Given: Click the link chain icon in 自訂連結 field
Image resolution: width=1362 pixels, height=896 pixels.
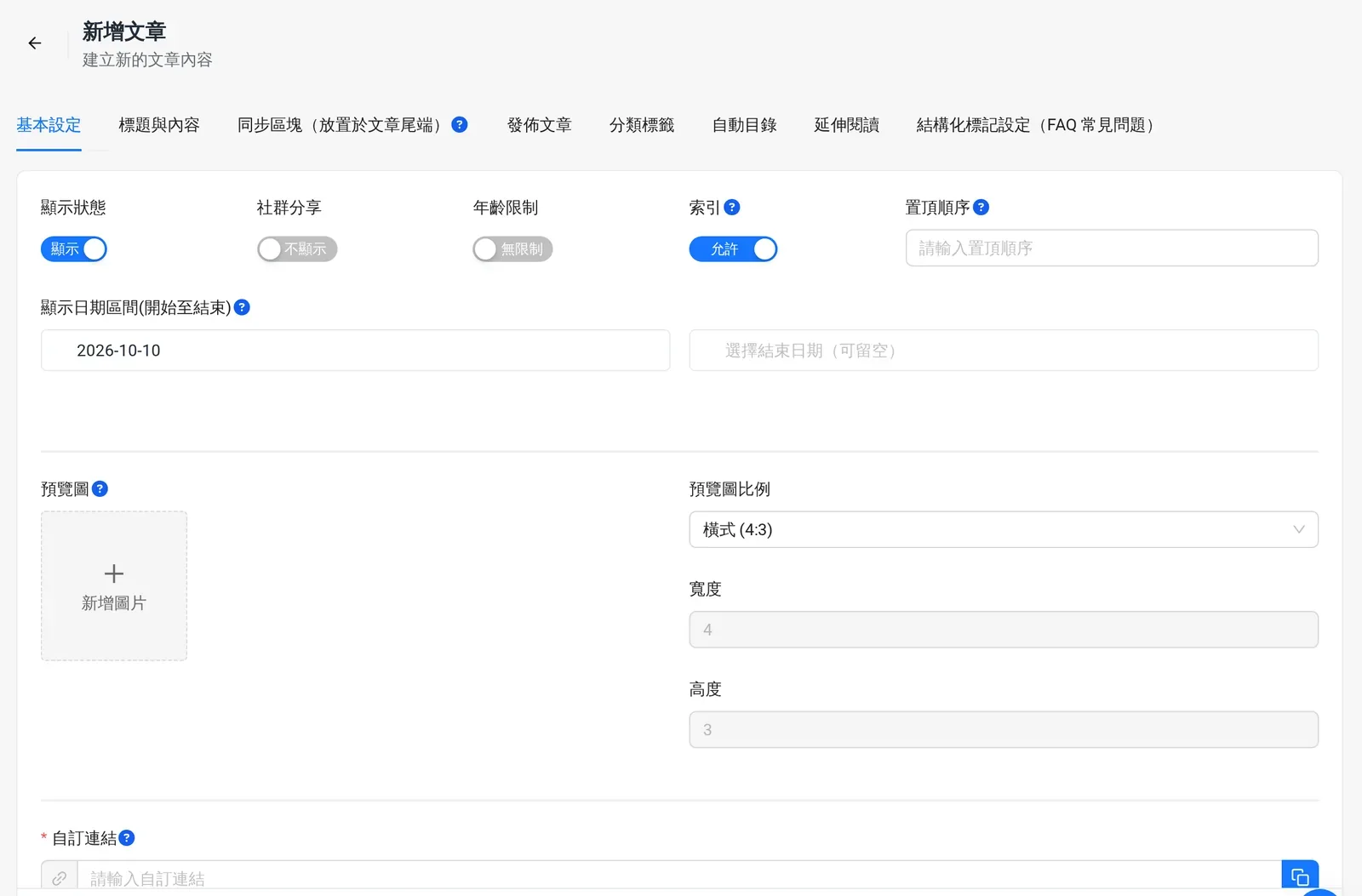Looking at the screenshot, I should point(60,878).
